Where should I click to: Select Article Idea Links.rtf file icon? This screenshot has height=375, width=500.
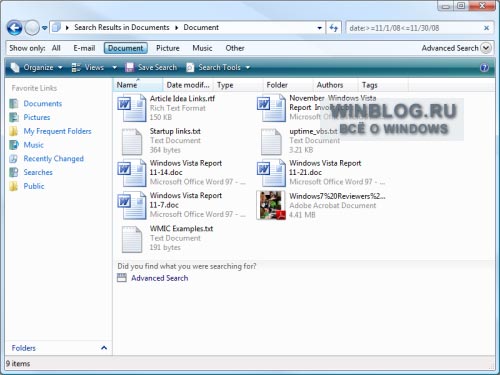tap(132, 107)
